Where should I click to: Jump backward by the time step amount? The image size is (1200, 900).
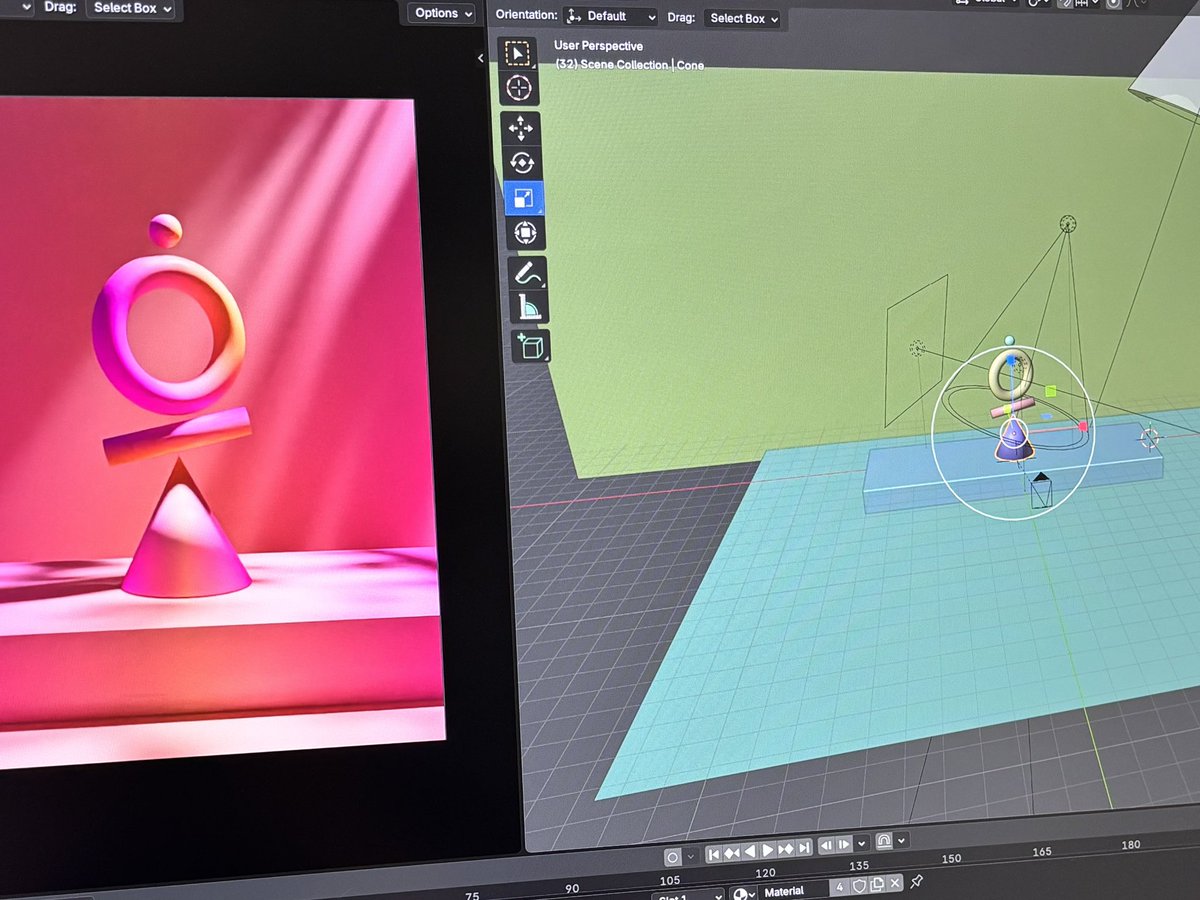tap(826, 846)
